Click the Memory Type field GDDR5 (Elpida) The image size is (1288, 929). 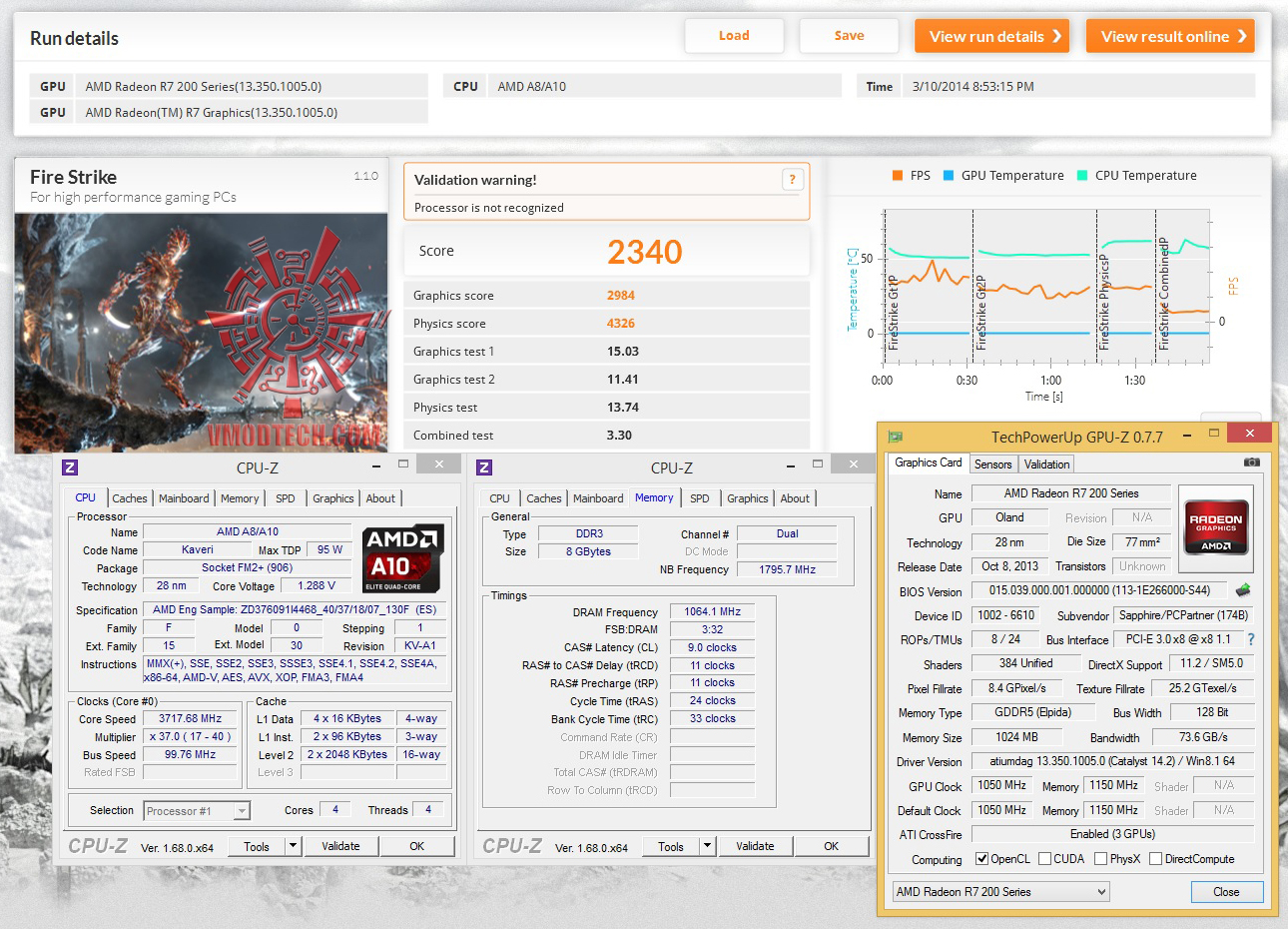pyautogui.click(x=1031, y=713)
